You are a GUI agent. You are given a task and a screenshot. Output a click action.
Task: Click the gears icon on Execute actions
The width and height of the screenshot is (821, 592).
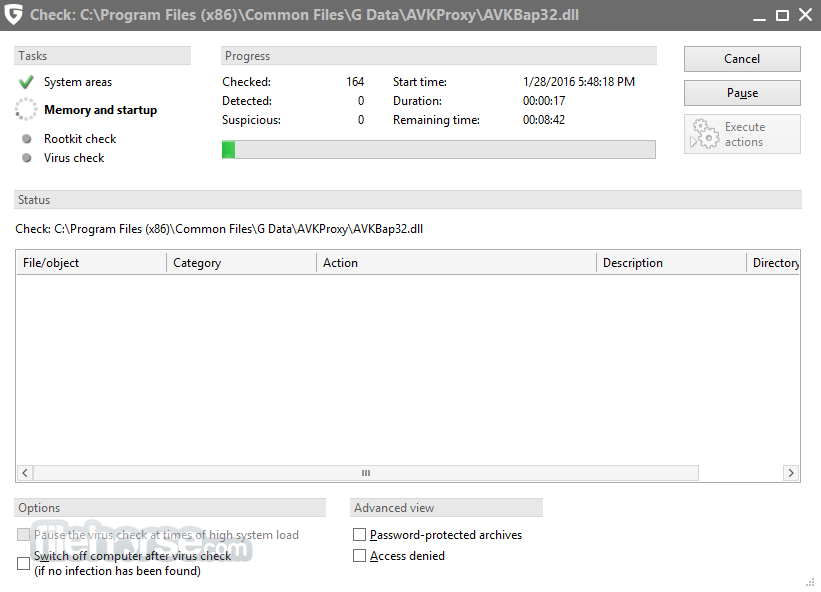coord(705,134)
